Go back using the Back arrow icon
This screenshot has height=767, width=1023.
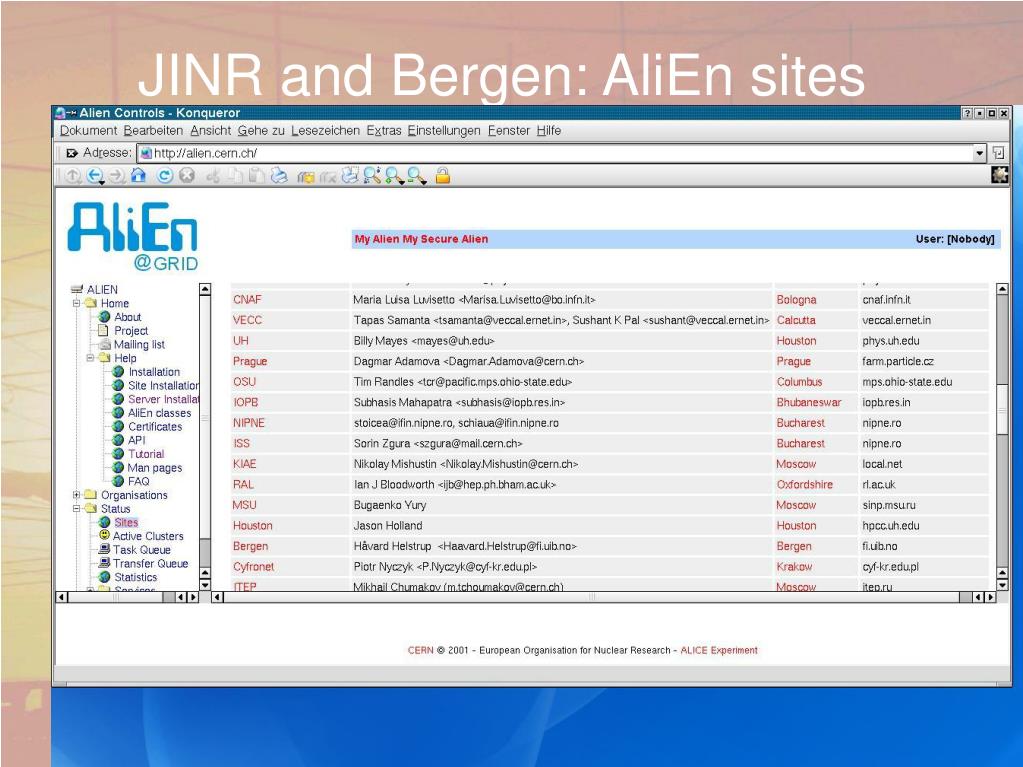95,175
